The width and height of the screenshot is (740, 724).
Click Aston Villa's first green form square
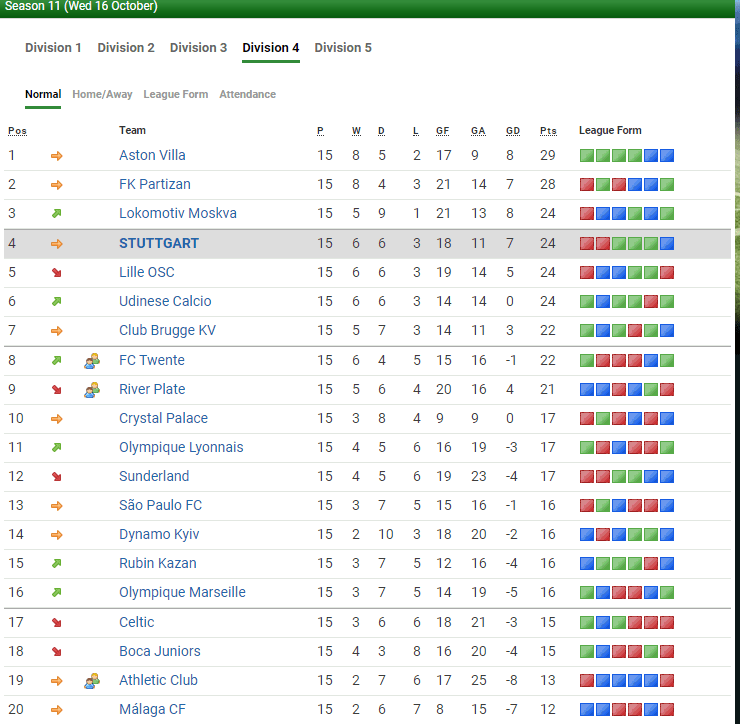[587, 156]
